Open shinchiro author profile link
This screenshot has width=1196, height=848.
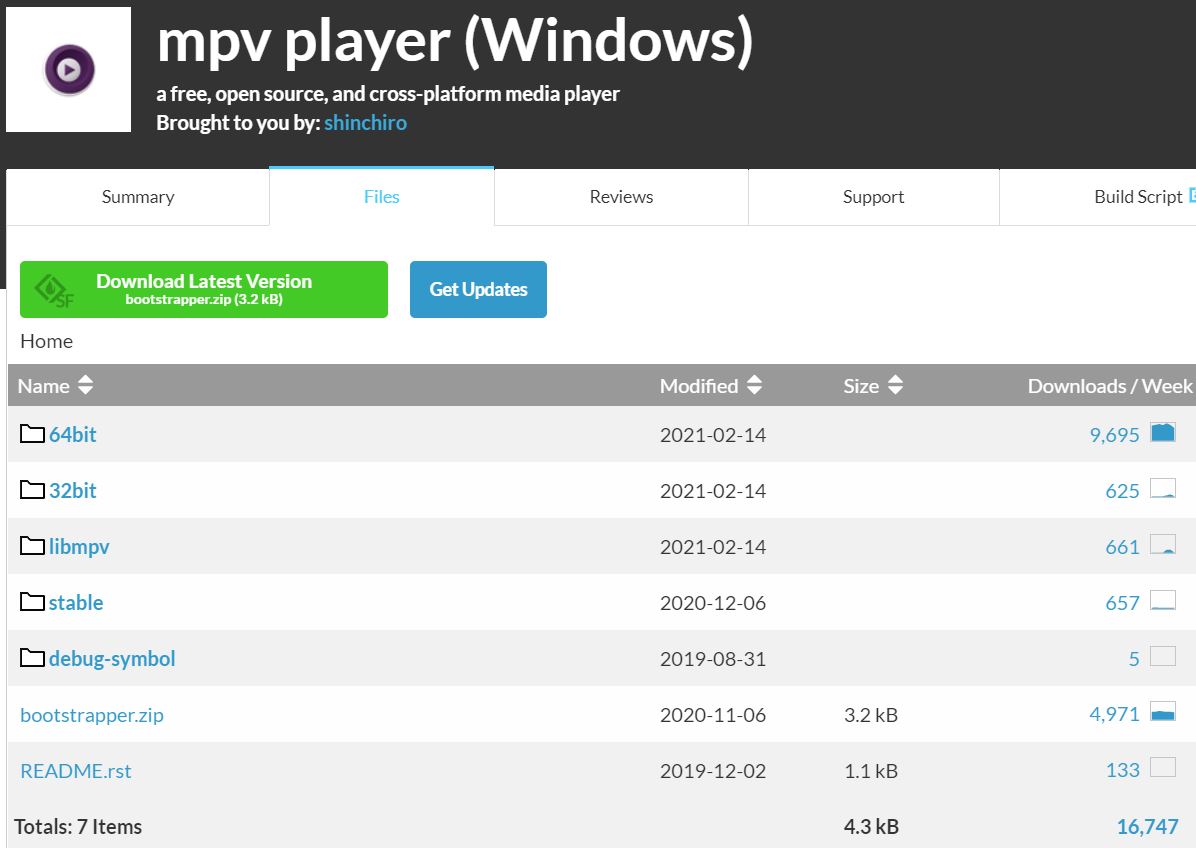(365, 123)
